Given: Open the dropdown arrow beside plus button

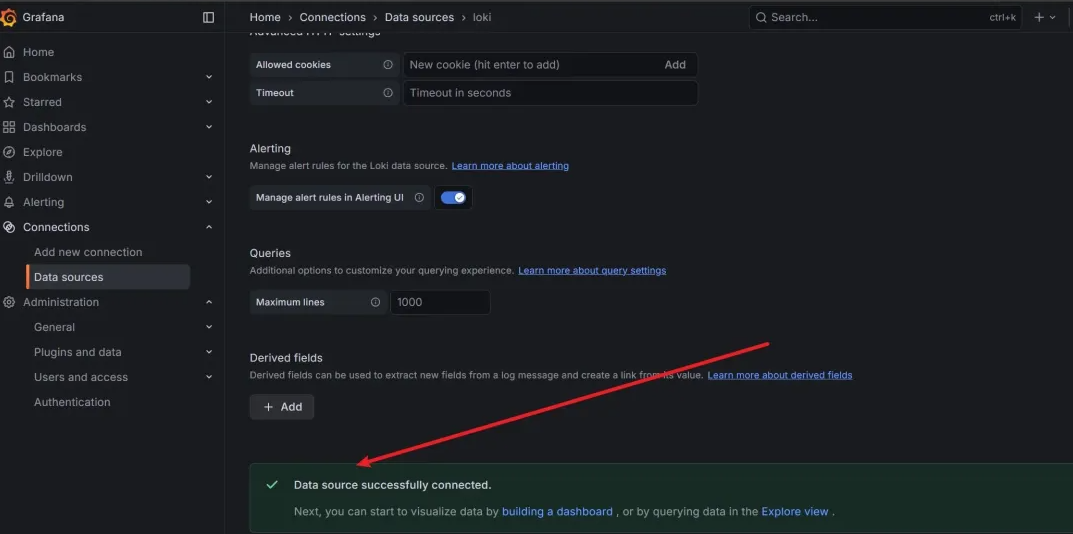Looking at the screenshot, I should [1052, 18].
